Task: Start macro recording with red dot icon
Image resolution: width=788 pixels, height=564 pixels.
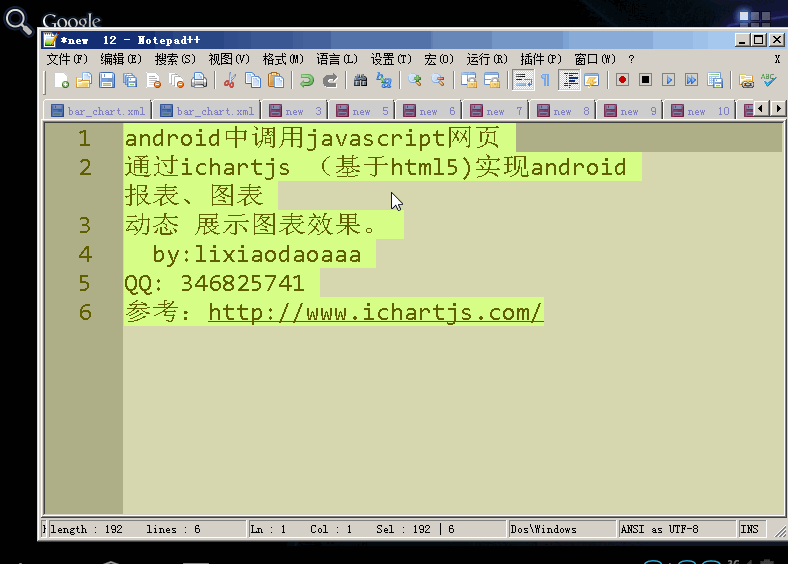Action: pyautogui.click(x=622, y=80)
